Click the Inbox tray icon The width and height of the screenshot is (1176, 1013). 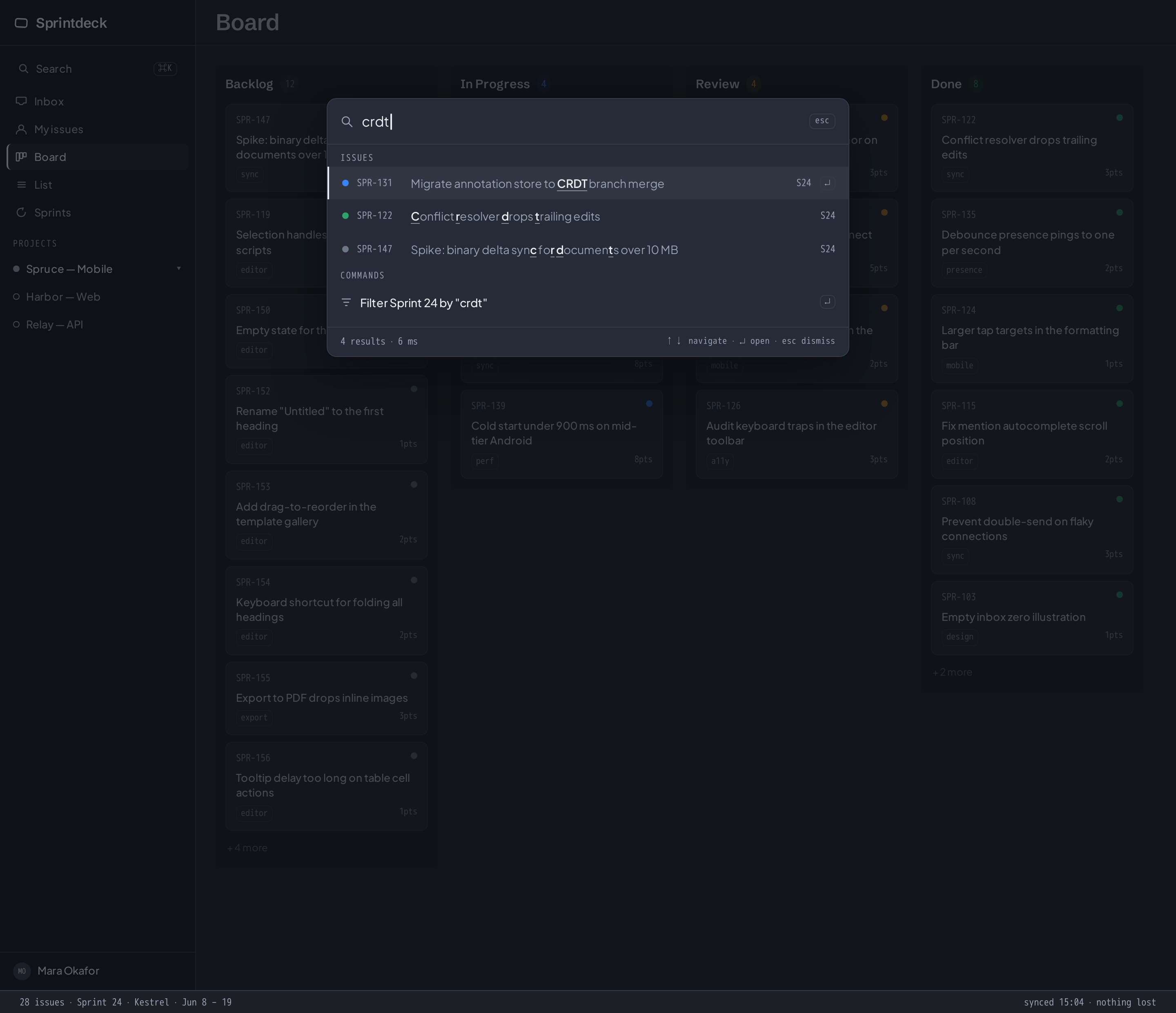[x=21, y=101]
